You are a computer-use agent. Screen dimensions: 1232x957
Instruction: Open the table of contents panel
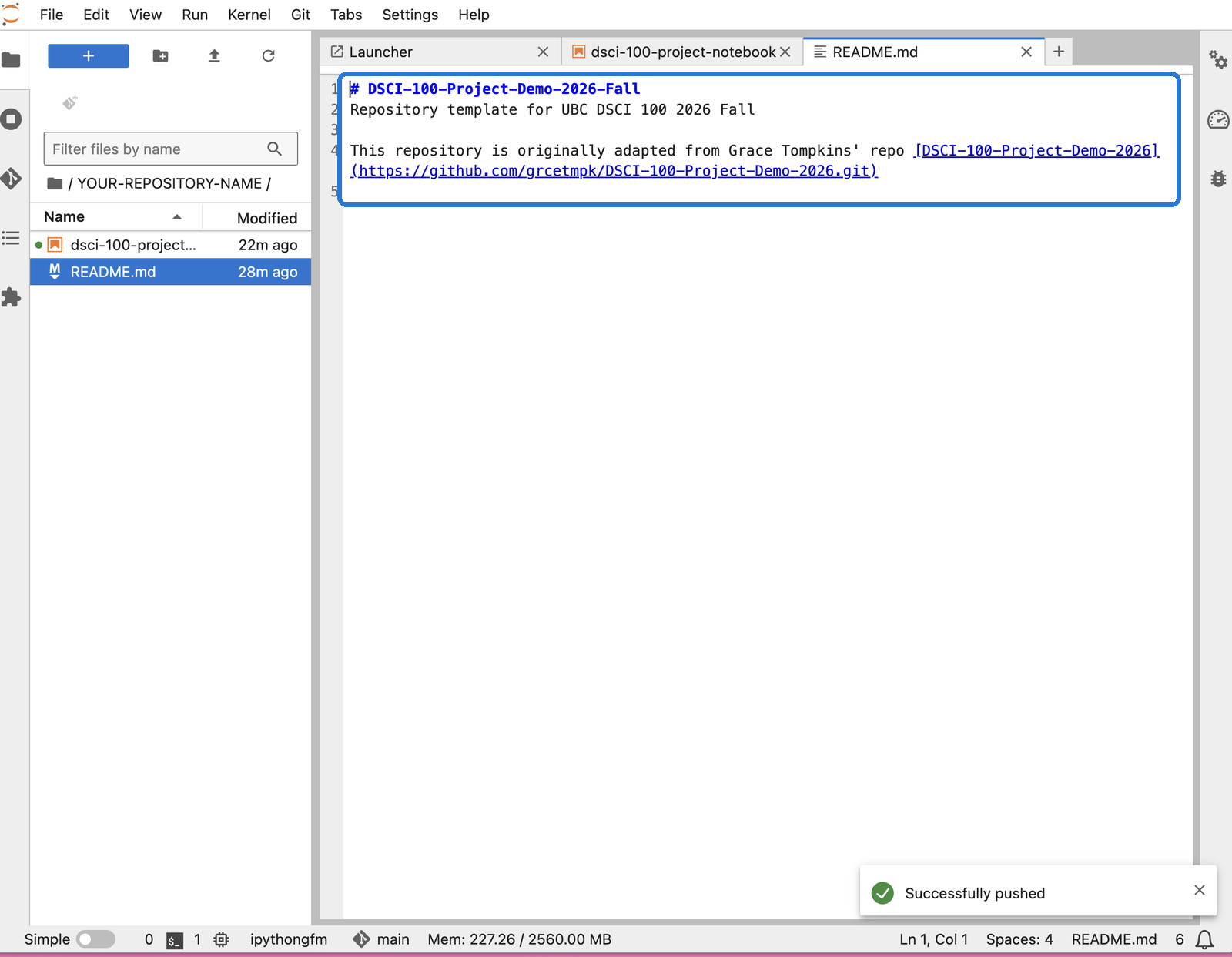(x=11, y=238)
